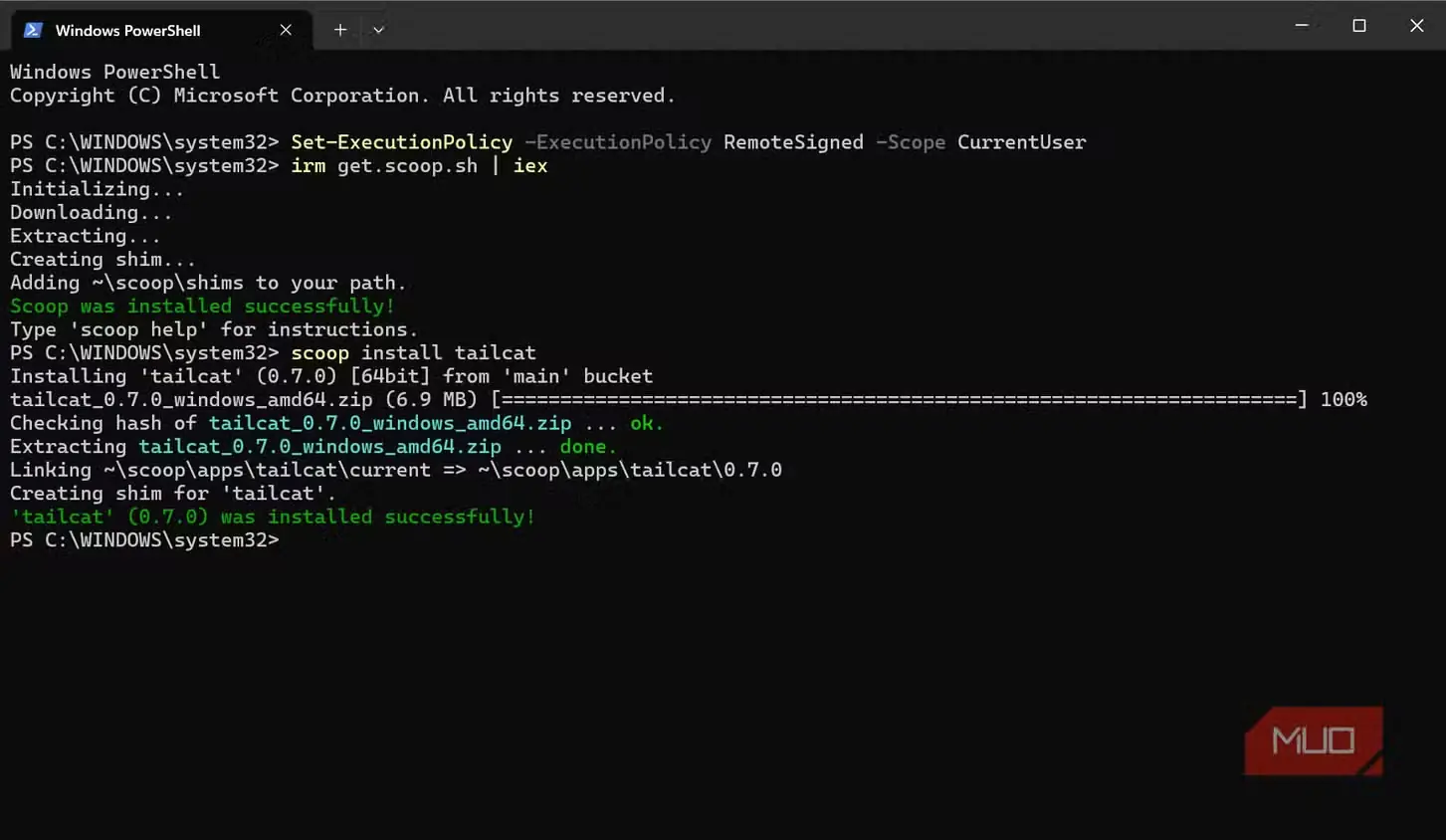Click the 'scoop install tailcat' command
The image size is (1446, 840).
pos(413,352)
